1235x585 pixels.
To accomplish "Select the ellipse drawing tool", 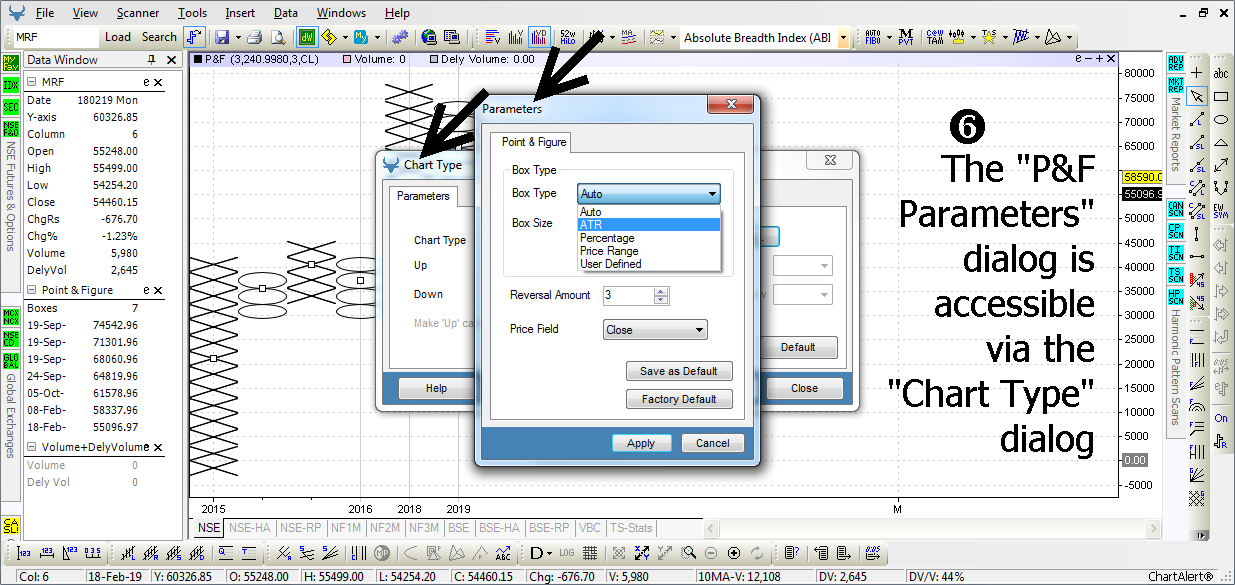I will [x=1221, y=120].
